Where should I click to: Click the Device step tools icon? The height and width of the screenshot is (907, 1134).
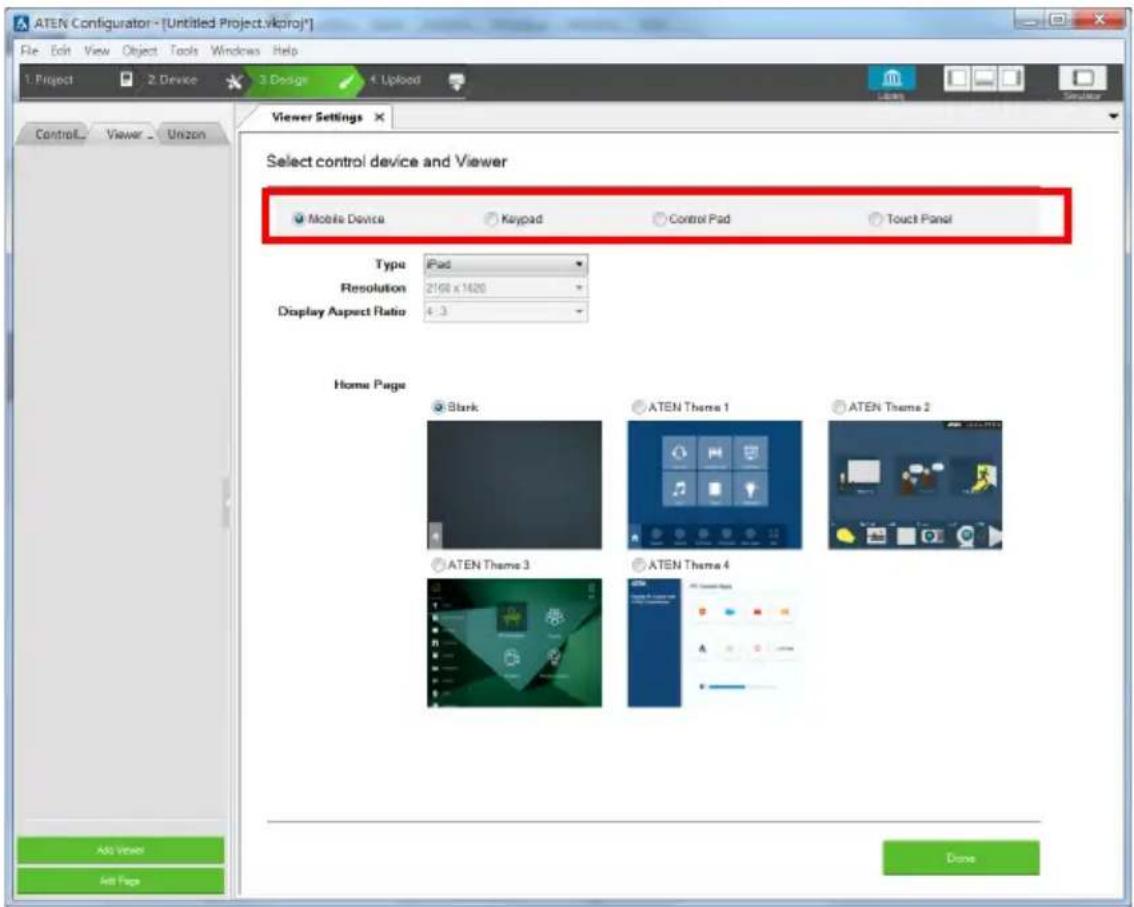pyautogui.click(x=234, y=81)
